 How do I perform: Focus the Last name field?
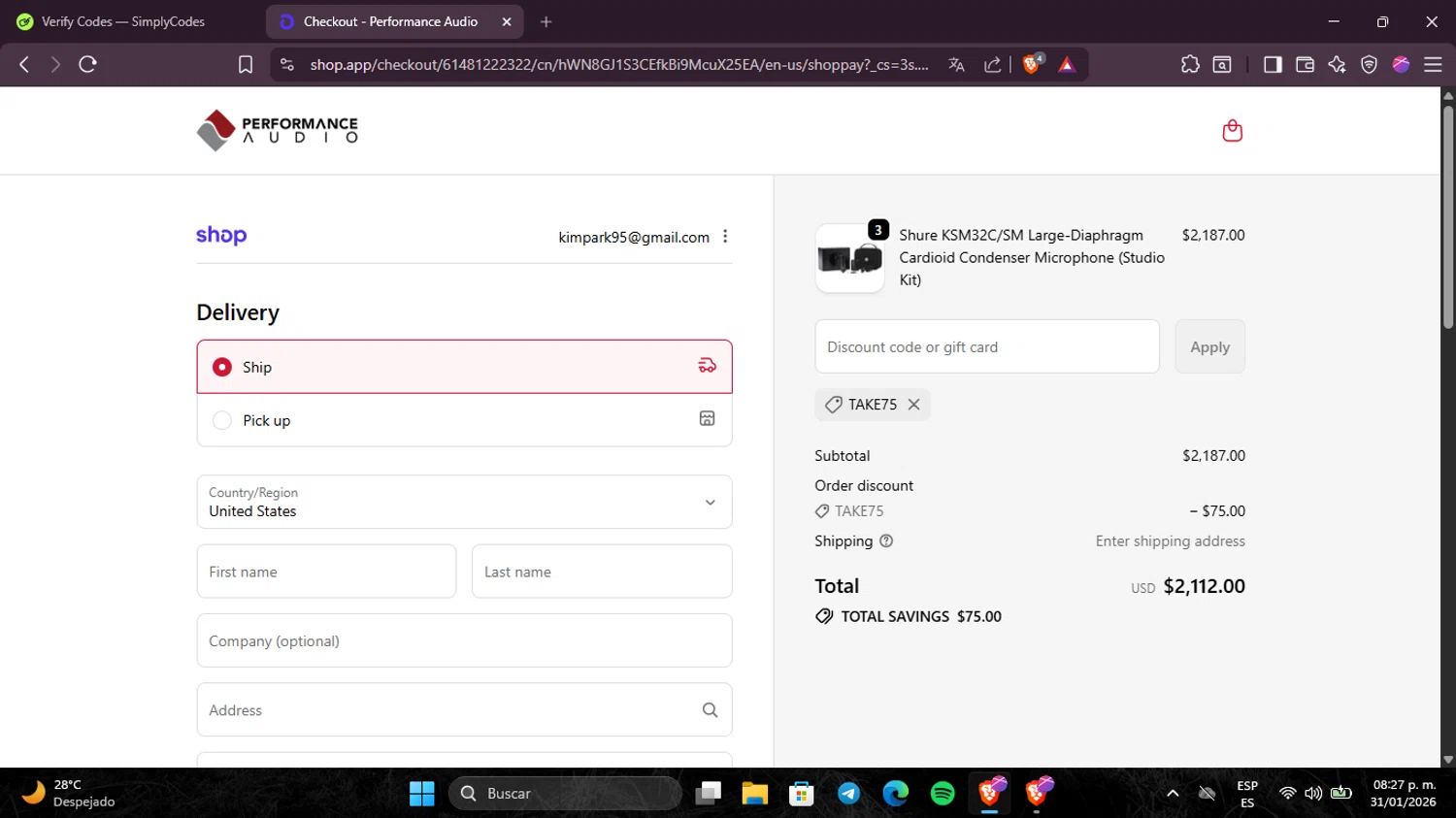(x=602, y=572)
